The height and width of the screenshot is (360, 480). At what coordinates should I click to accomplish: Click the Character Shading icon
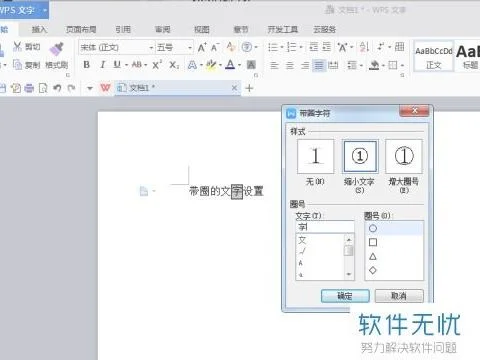tap(251, 65)
